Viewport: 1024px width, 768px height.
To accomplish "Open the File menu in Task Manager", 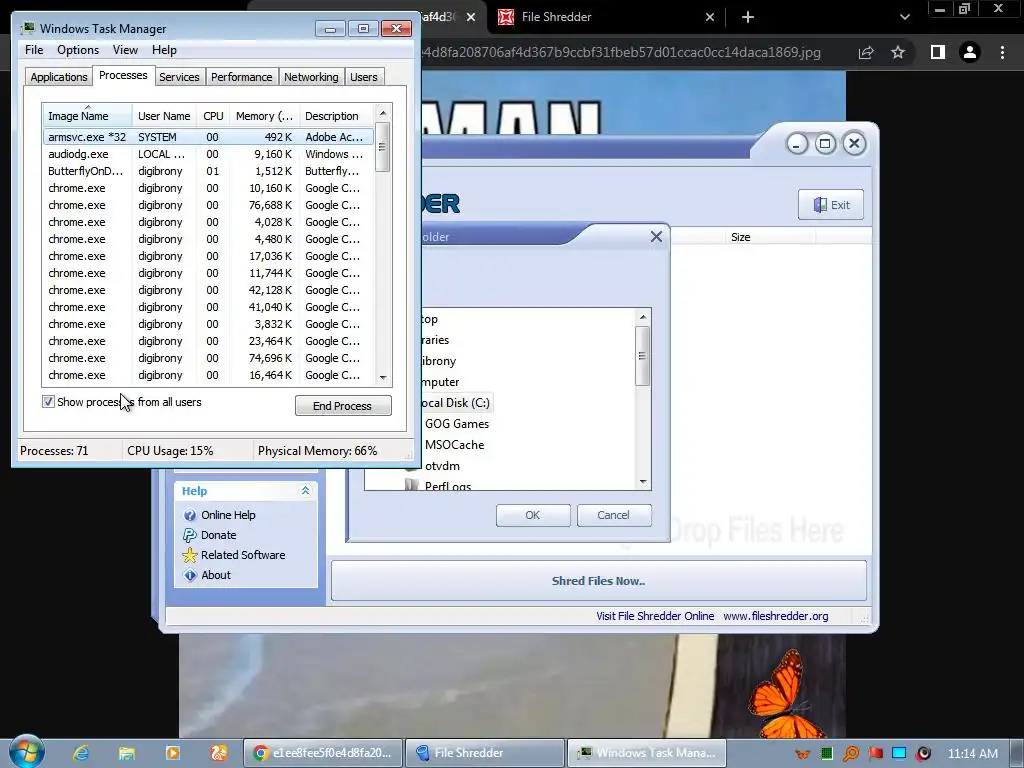I will [34, 50].
